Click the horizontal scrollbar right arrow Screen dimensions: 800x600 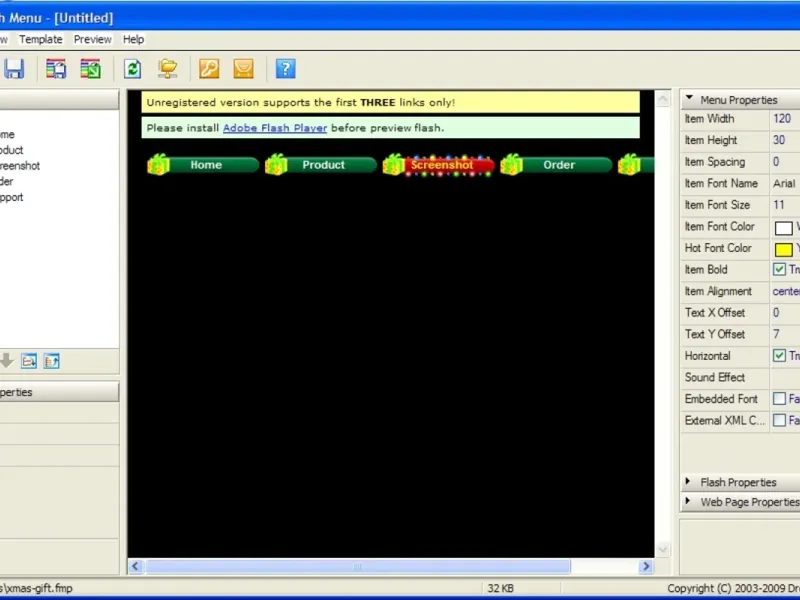click(x=646, y=566)
